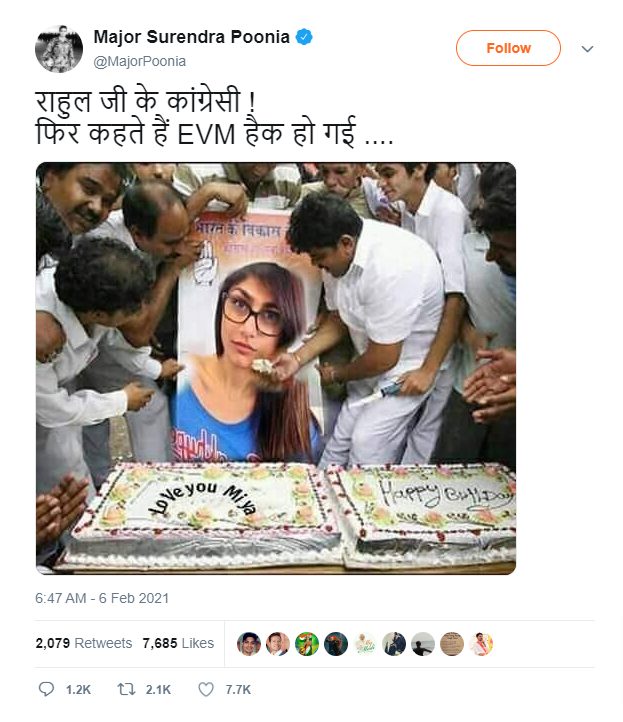The image size is (623, 722).
Task: Open Major Surendra Poonia profile name
Action: [x=192, y=37]
